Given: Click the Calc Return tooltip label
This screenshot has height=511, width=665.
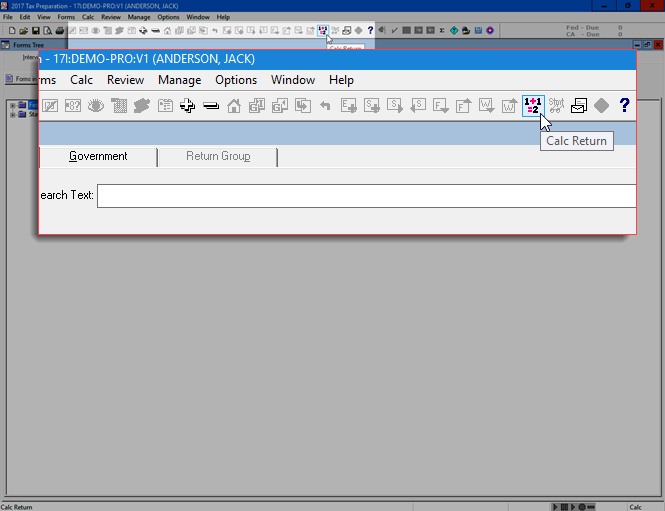Looking at the screenshot, I should [x=576, y=141].
